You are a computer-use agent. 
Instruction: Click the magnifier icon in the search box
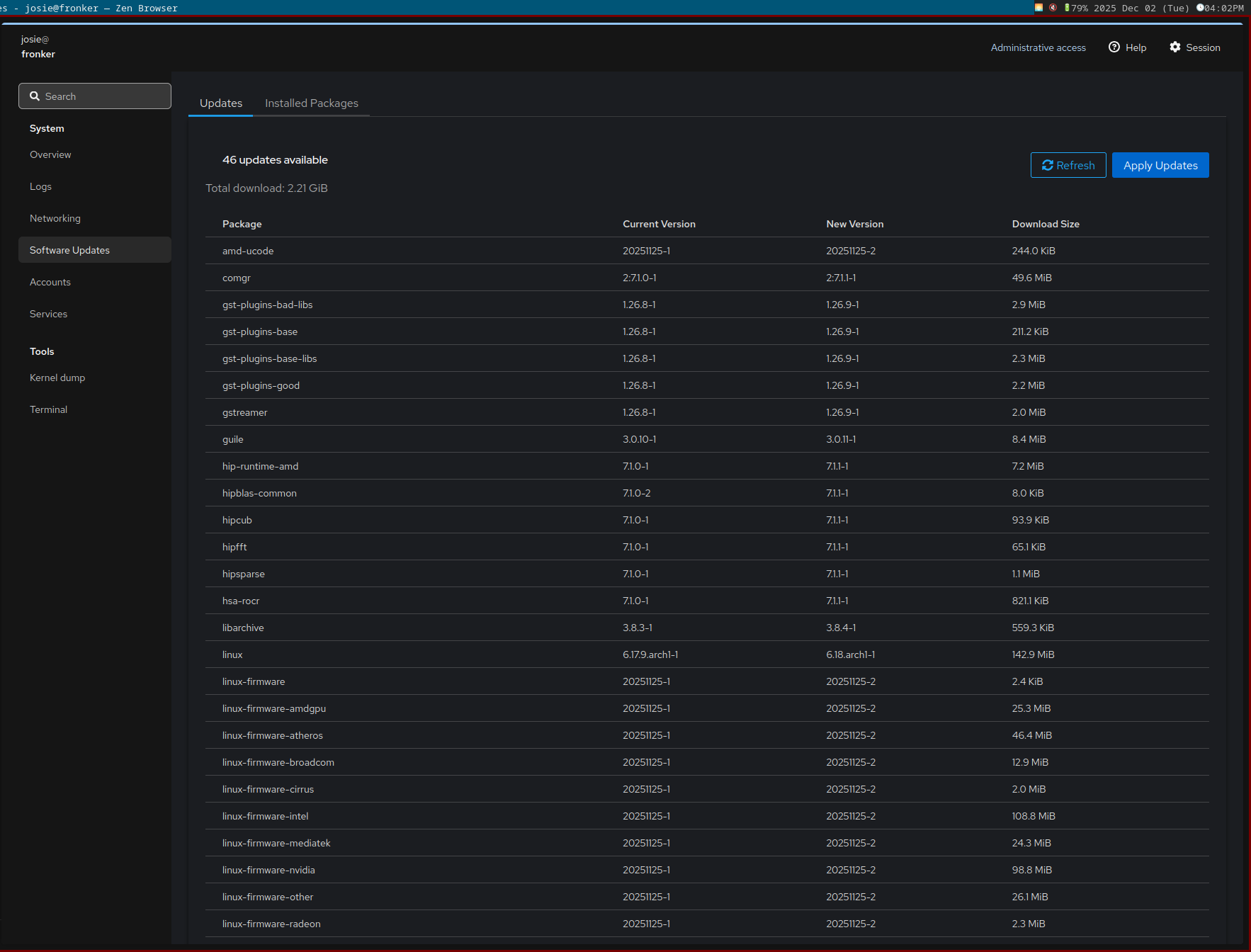tap(34, 96)
